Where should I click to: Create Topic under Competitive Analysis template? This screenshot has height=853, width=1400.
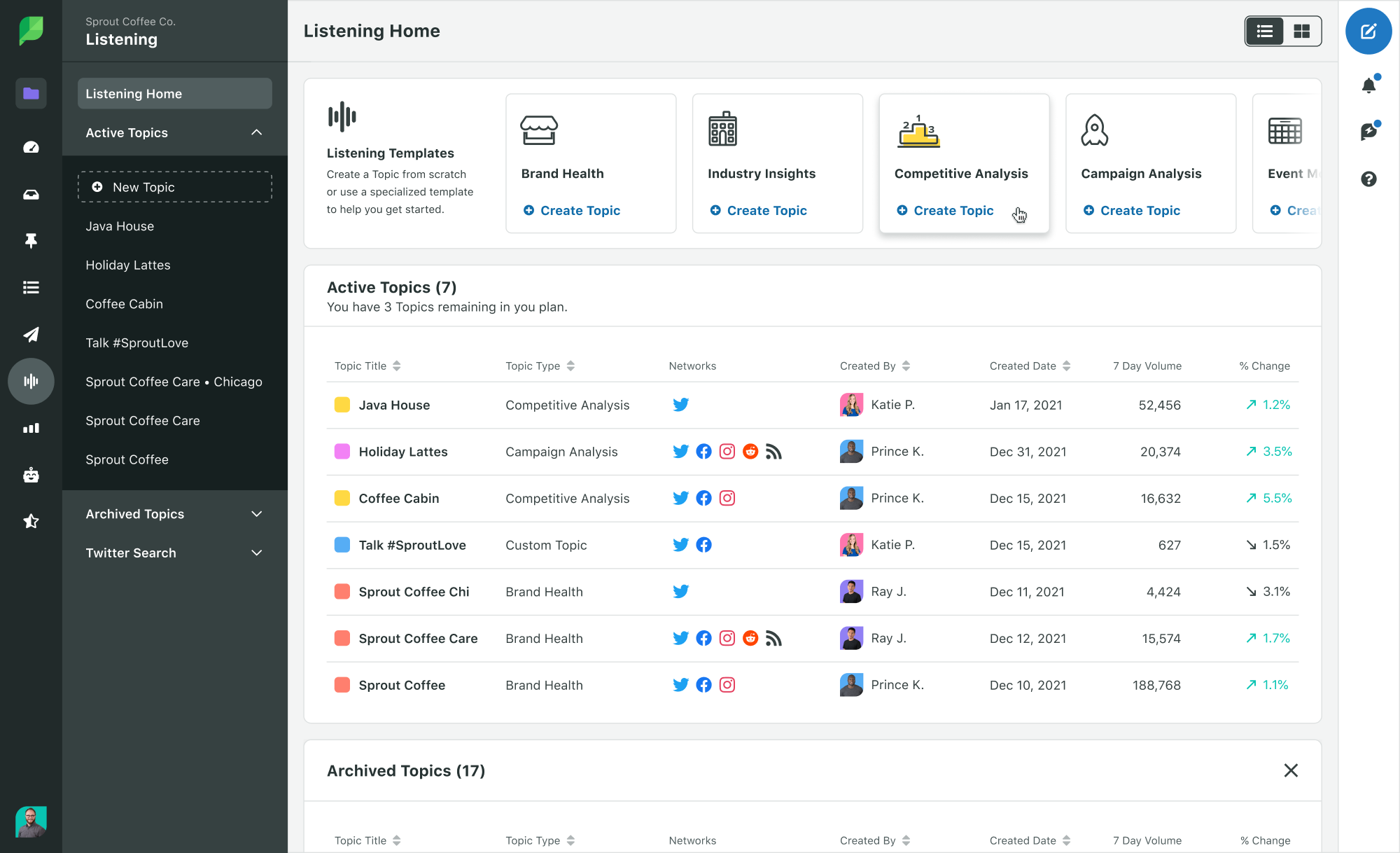944,210
